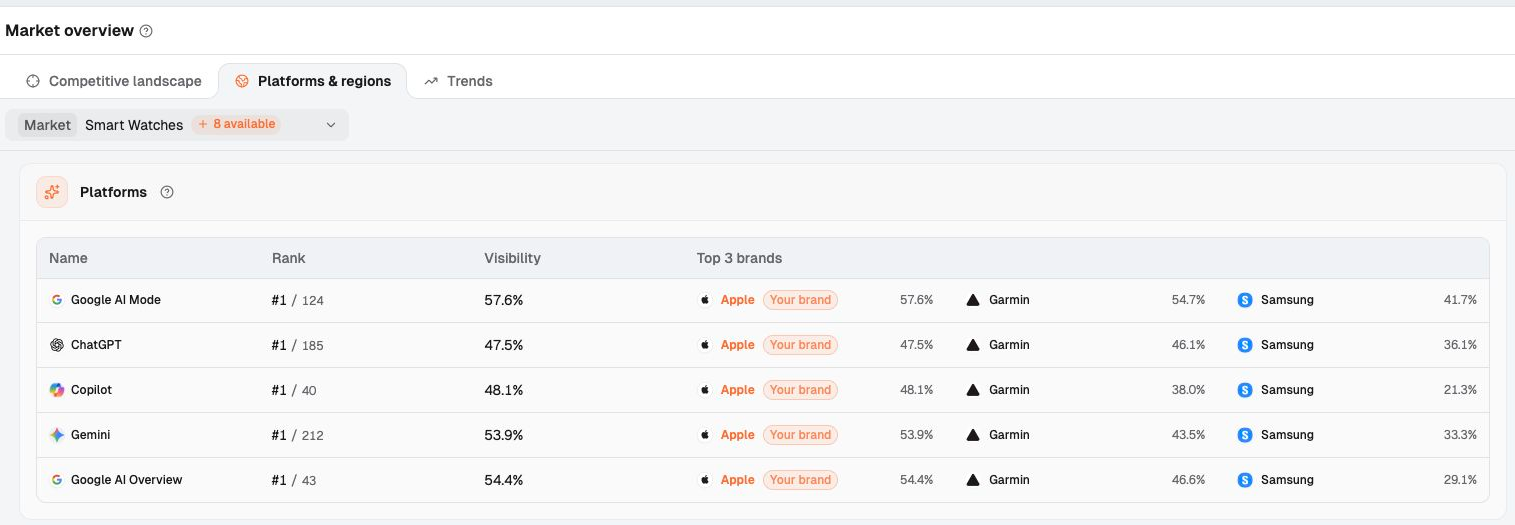Select the Platforms & regions tab

[313, 81]
